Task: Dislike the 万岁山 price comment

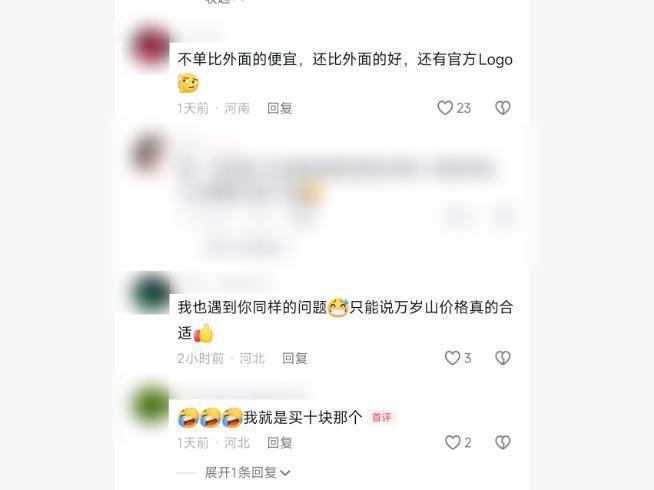Action: click(503, 358)
